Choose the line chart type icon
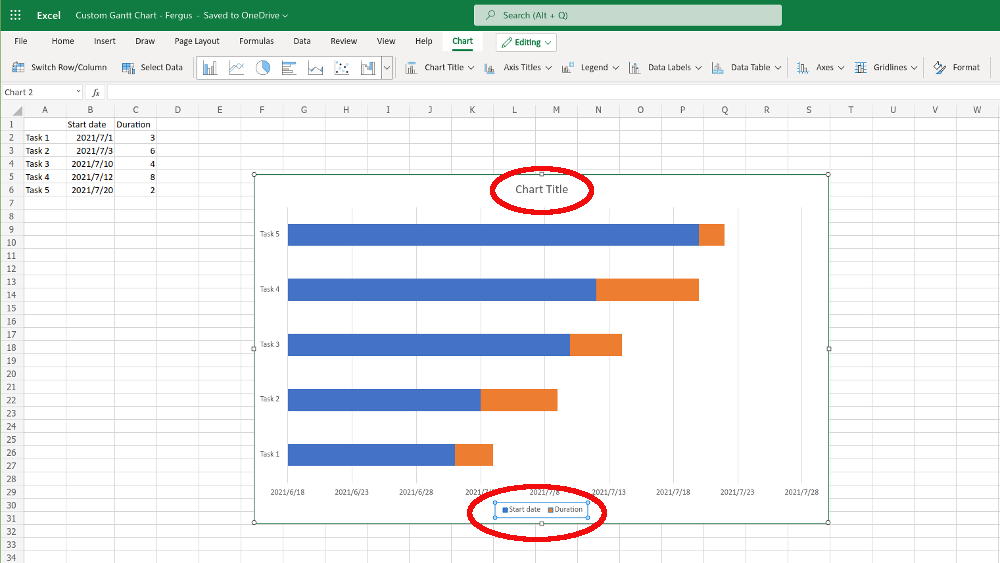Image resolution: width=1000 pixels, height=563 pixels. point(237,68)
